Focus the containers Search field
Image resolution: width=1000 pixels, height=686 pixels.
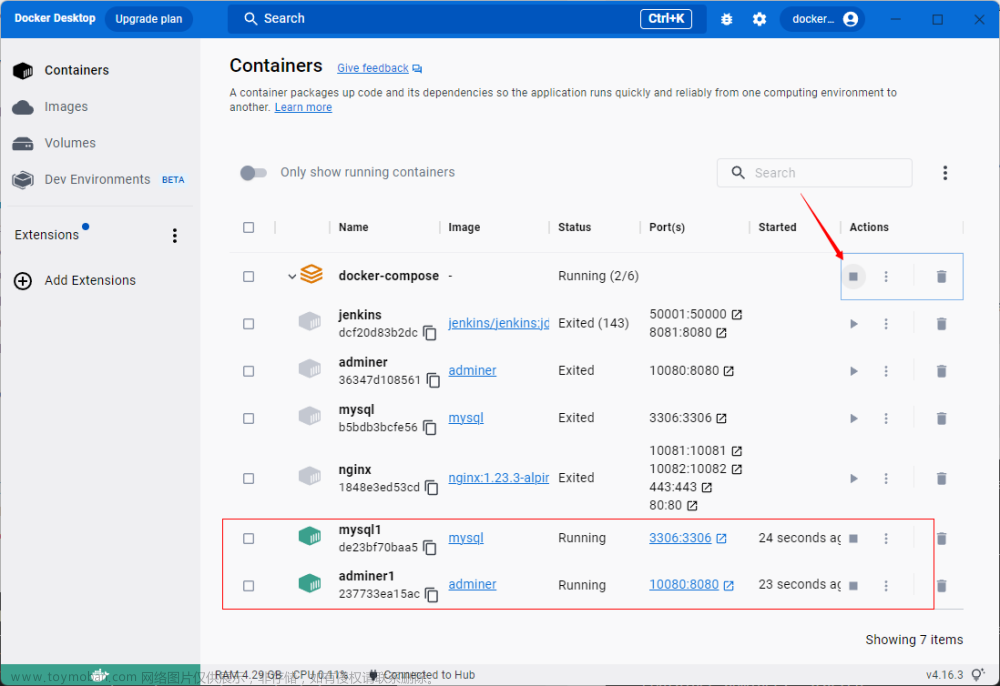click(x=814, y=173)
